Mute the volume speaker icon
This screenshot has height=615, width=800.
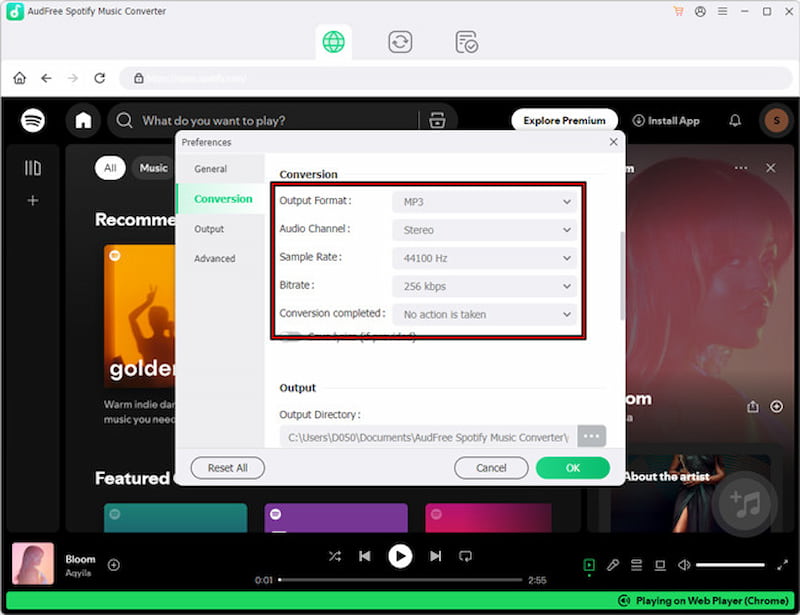(x=684, y=565)
